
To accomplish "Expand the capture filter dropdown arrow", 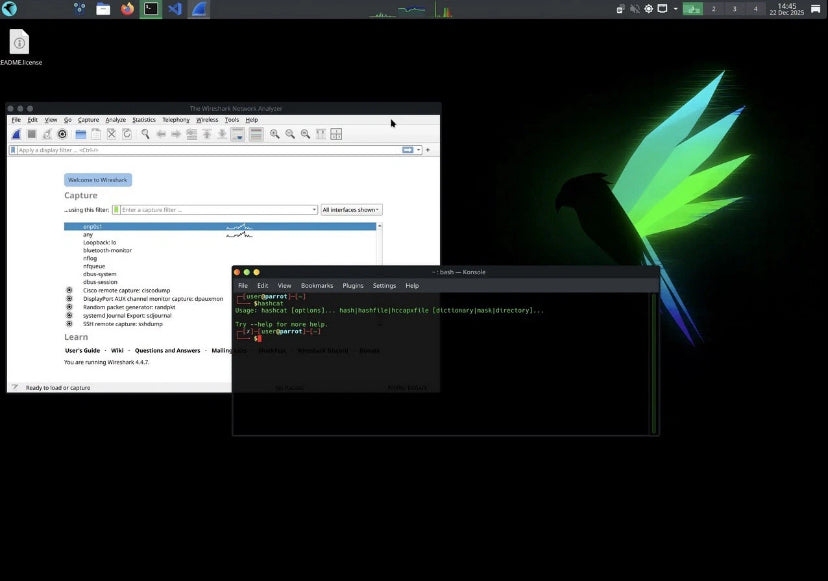I will coord(314,210).
